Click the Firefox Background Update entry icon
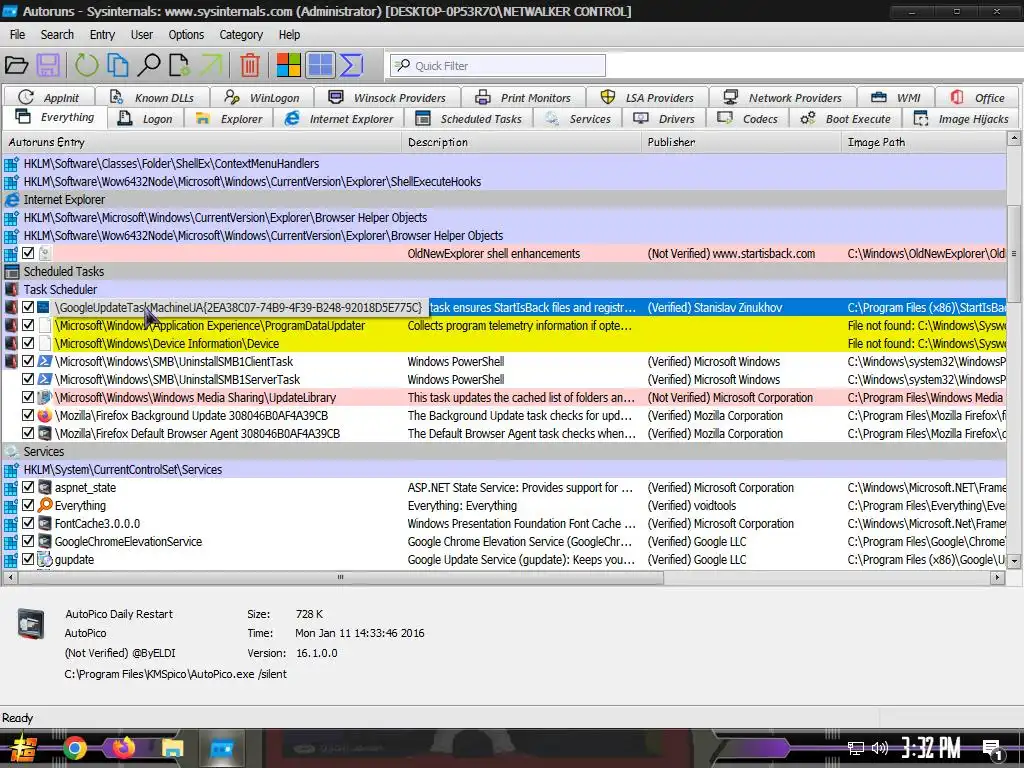The height and width of the screenshot is (768, 1024). pos(44,415)
